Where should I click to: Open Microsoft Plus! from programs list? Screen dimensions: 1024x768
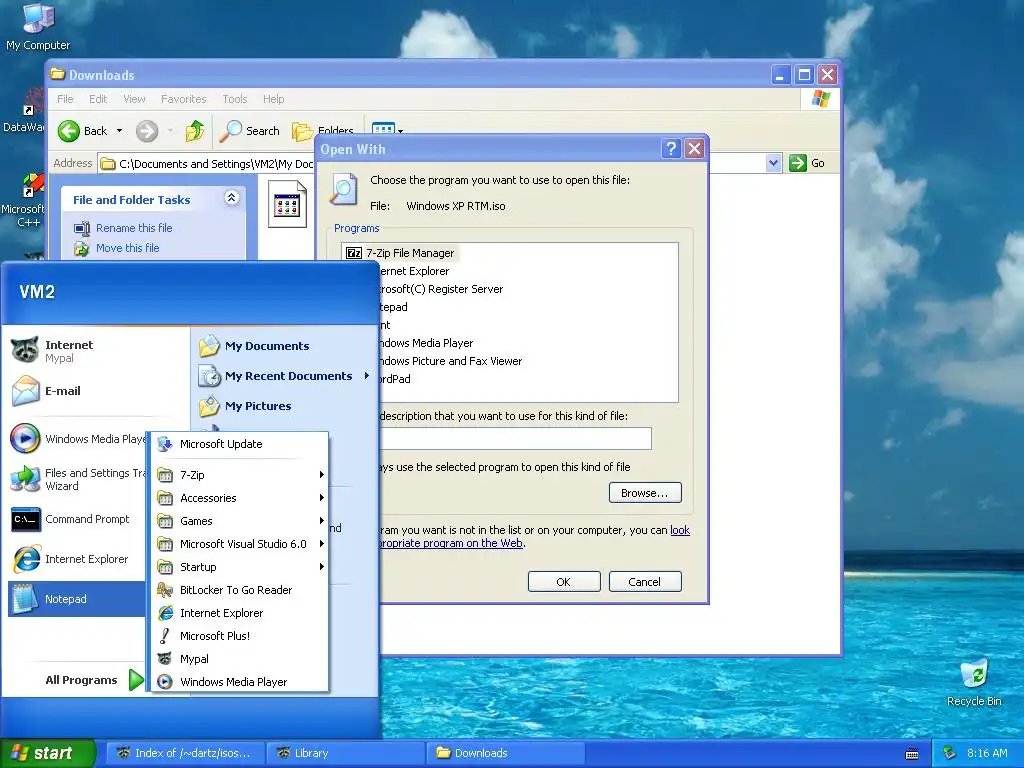coord(240,636)
